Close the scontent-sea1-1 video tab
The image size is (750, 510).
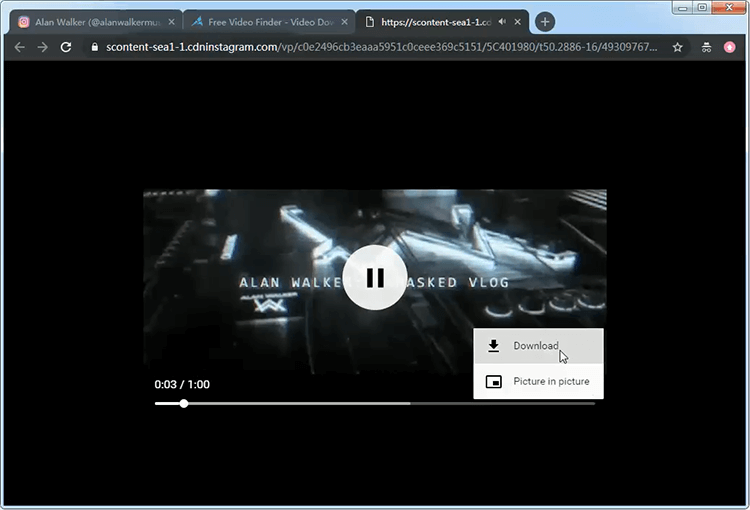pos(518,22)
